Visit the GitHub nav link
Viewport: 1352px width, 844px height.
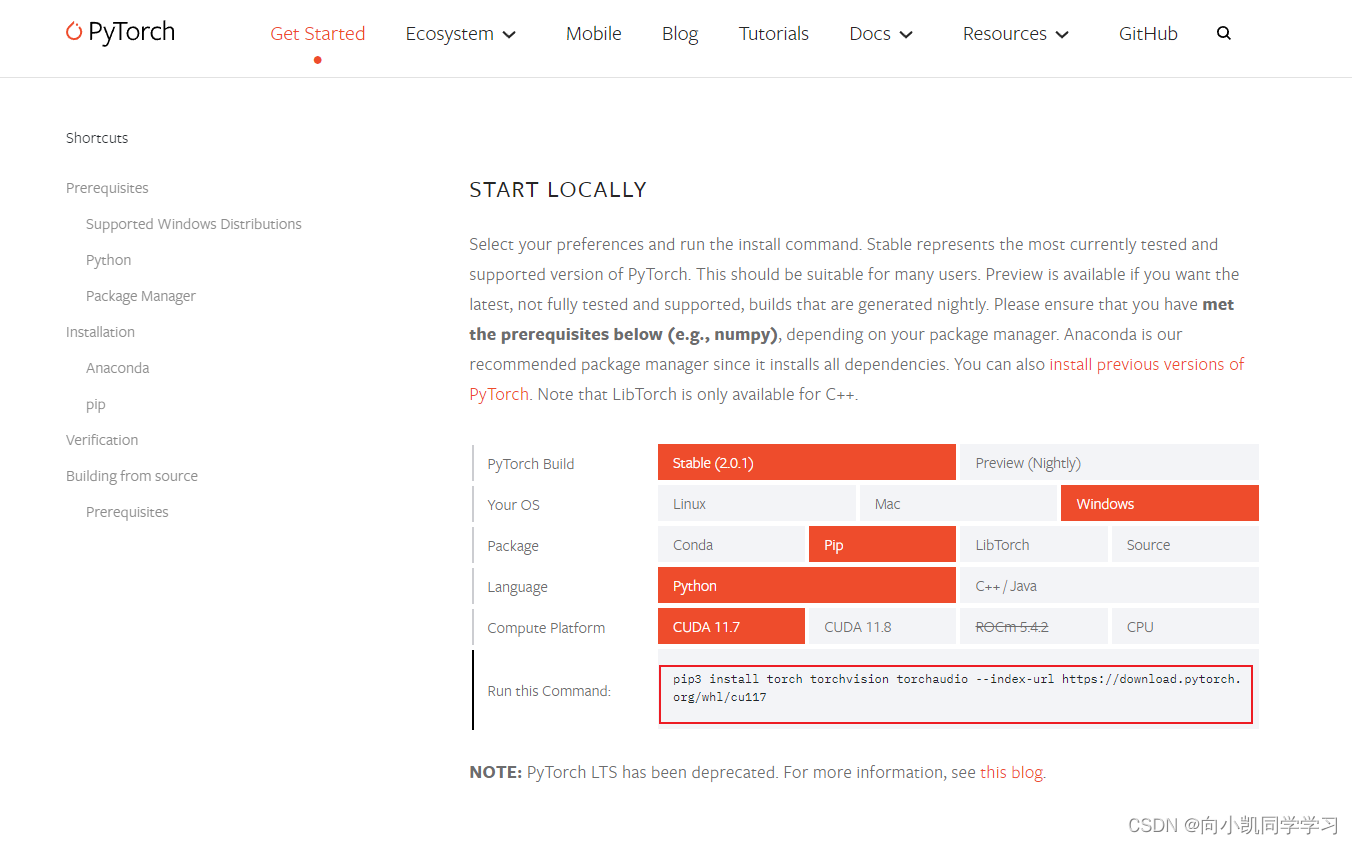click(x=1148, y=34)
